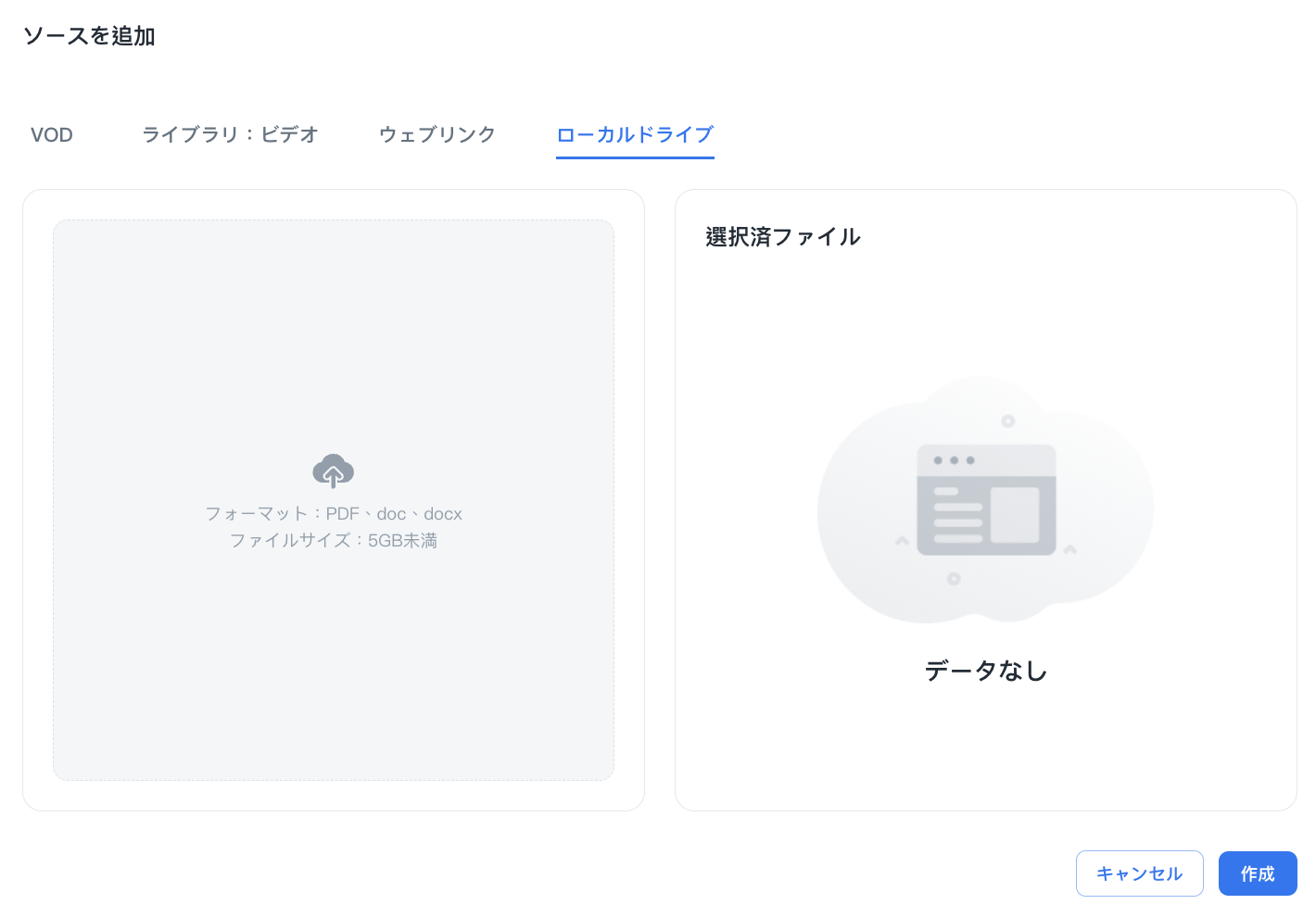
Task: Click the データなし label
Action: 986,671
